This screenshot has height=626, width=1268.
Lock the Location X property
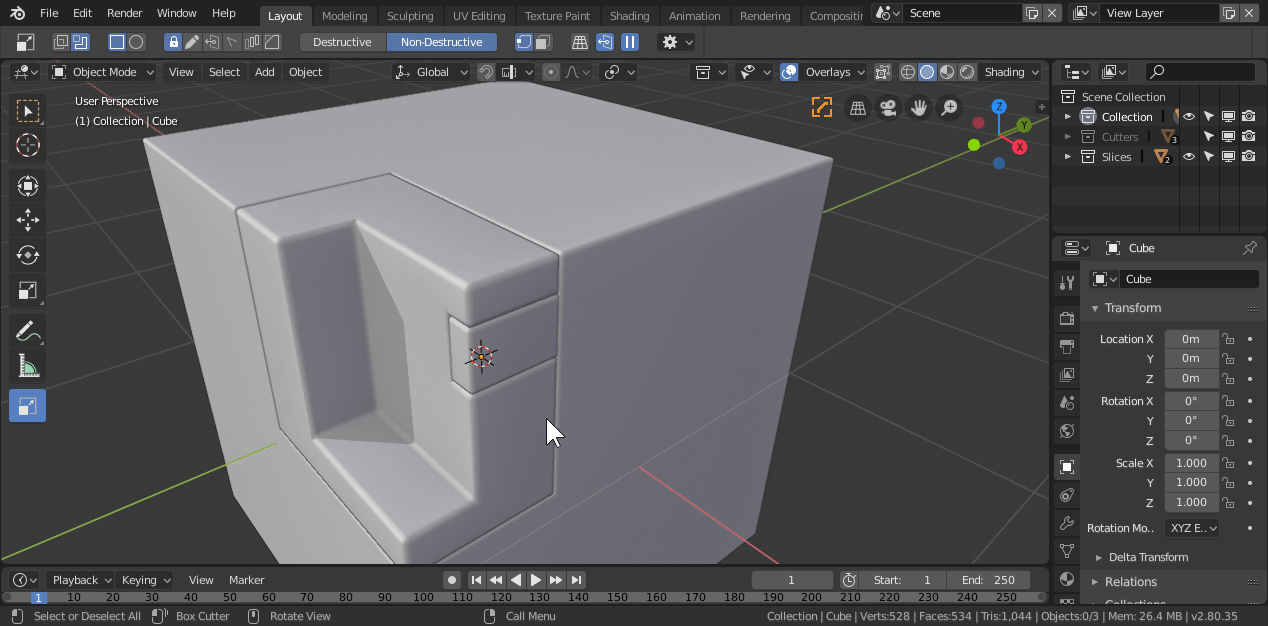click(x=1228, y=339)
